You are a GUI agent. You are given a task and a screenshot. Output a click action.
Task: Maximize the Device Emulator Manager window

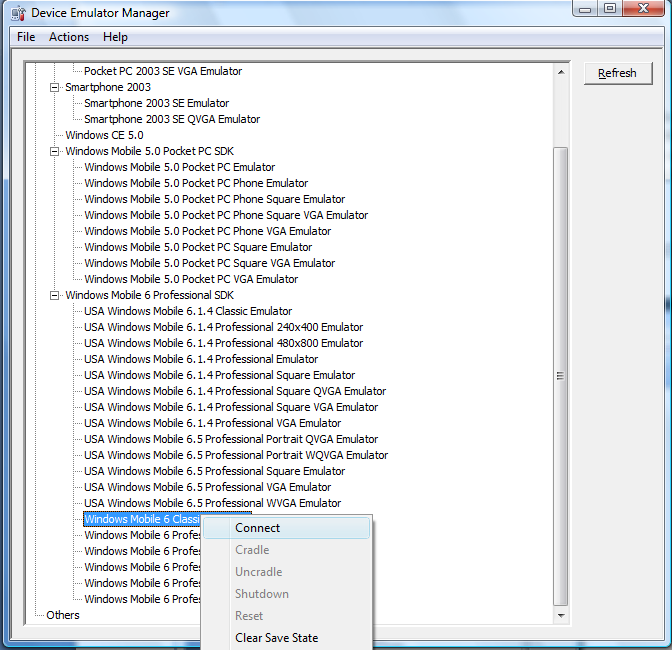pos(610,8)
